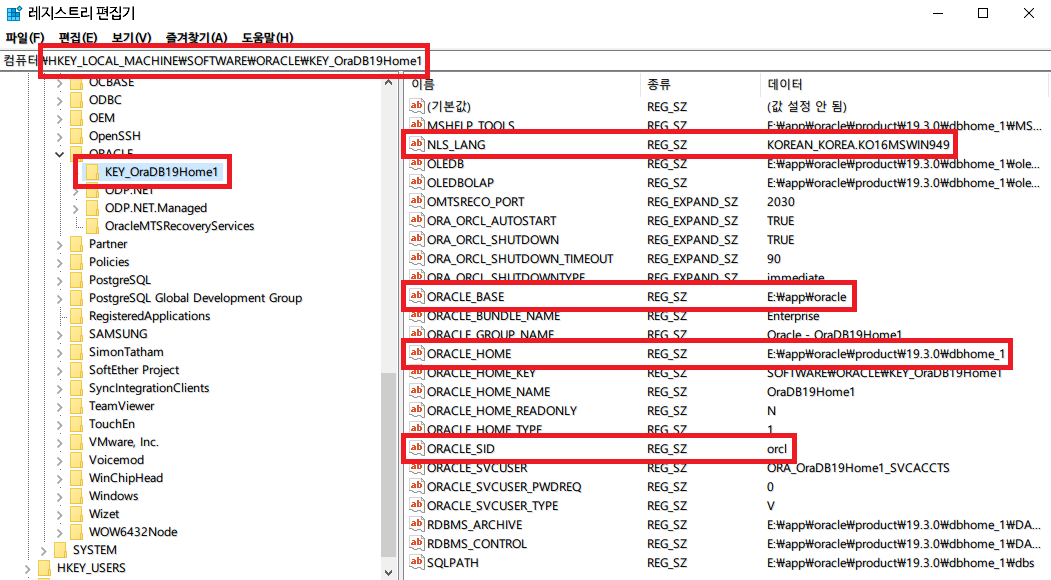The width and height of the screenshot is (1051, 580).
Task: Expand the ODBC tree node
Action: click(60, 101)
